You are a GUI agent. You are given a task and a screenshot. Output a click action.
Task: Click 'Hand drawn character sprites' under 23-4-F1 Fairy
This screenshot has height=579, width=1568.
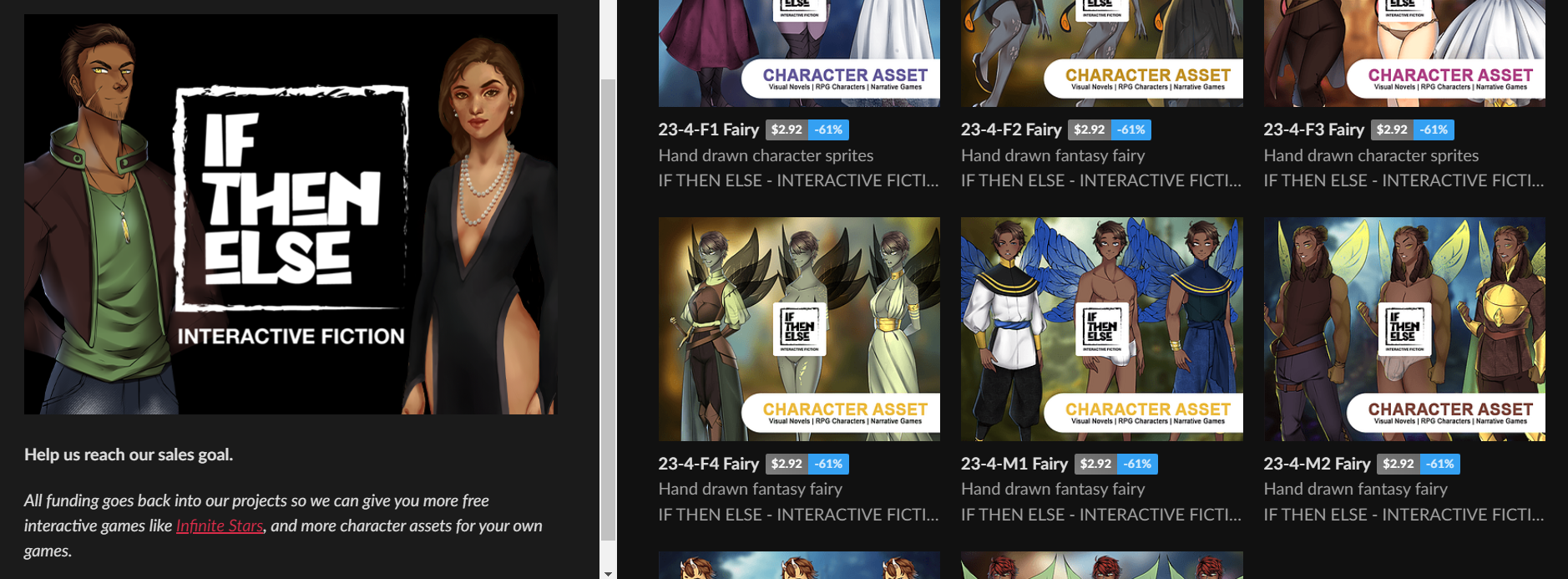coord(766,155)
